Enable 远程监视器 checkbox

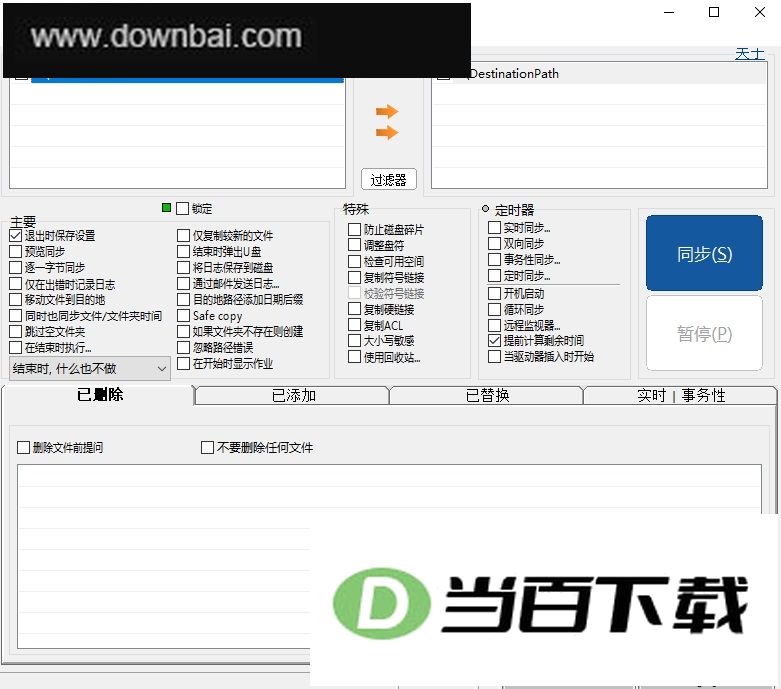pos(494,325)
